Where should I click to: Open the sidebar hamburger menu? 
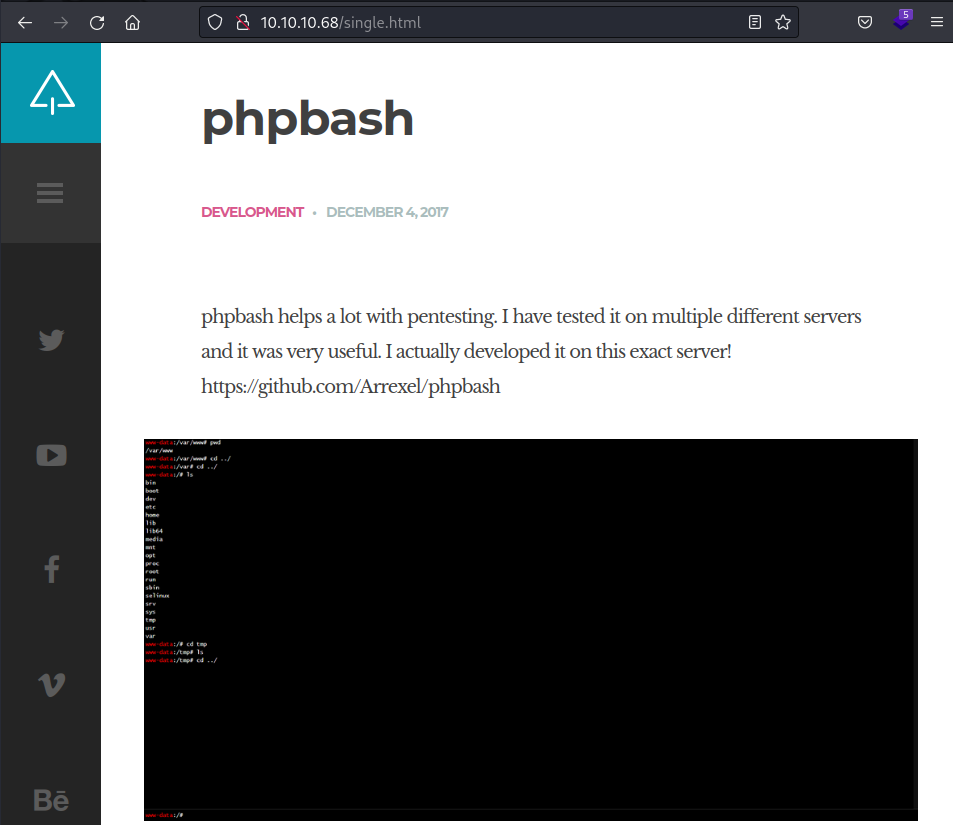tap(50, 193)
